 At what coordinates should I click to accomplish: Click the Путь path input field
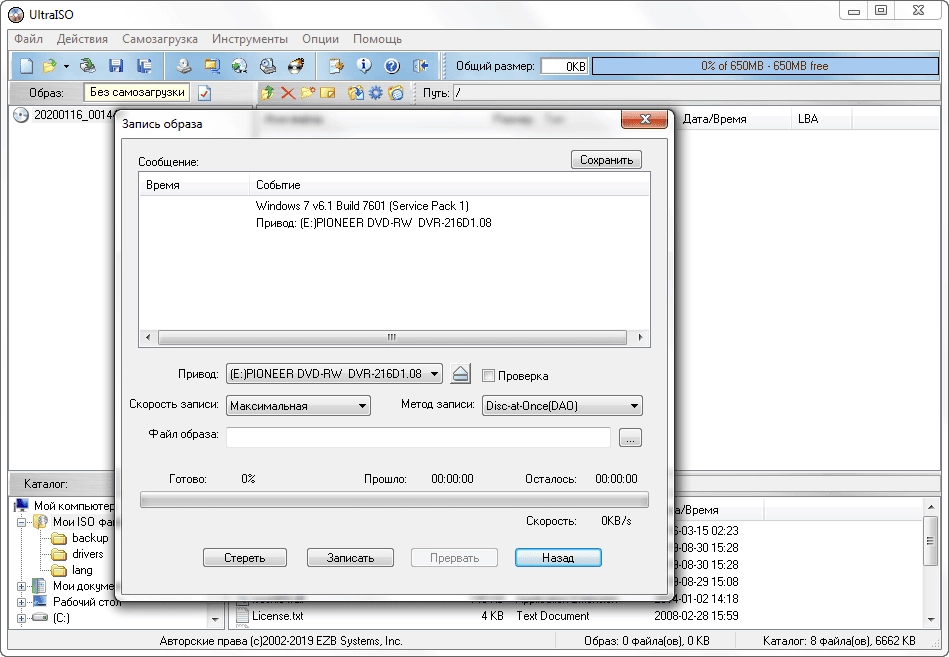click(696, 93)
